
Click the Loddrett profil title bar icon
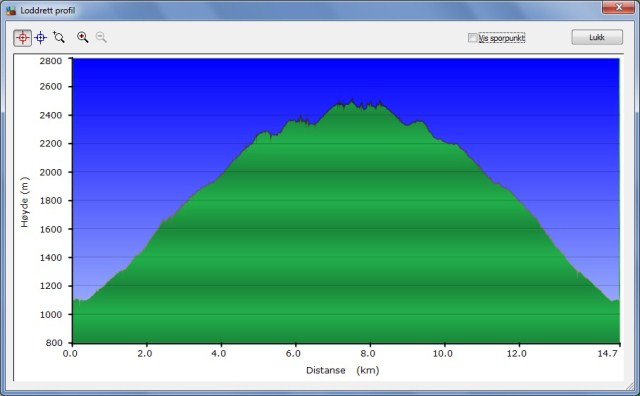(x=11, y=10)
